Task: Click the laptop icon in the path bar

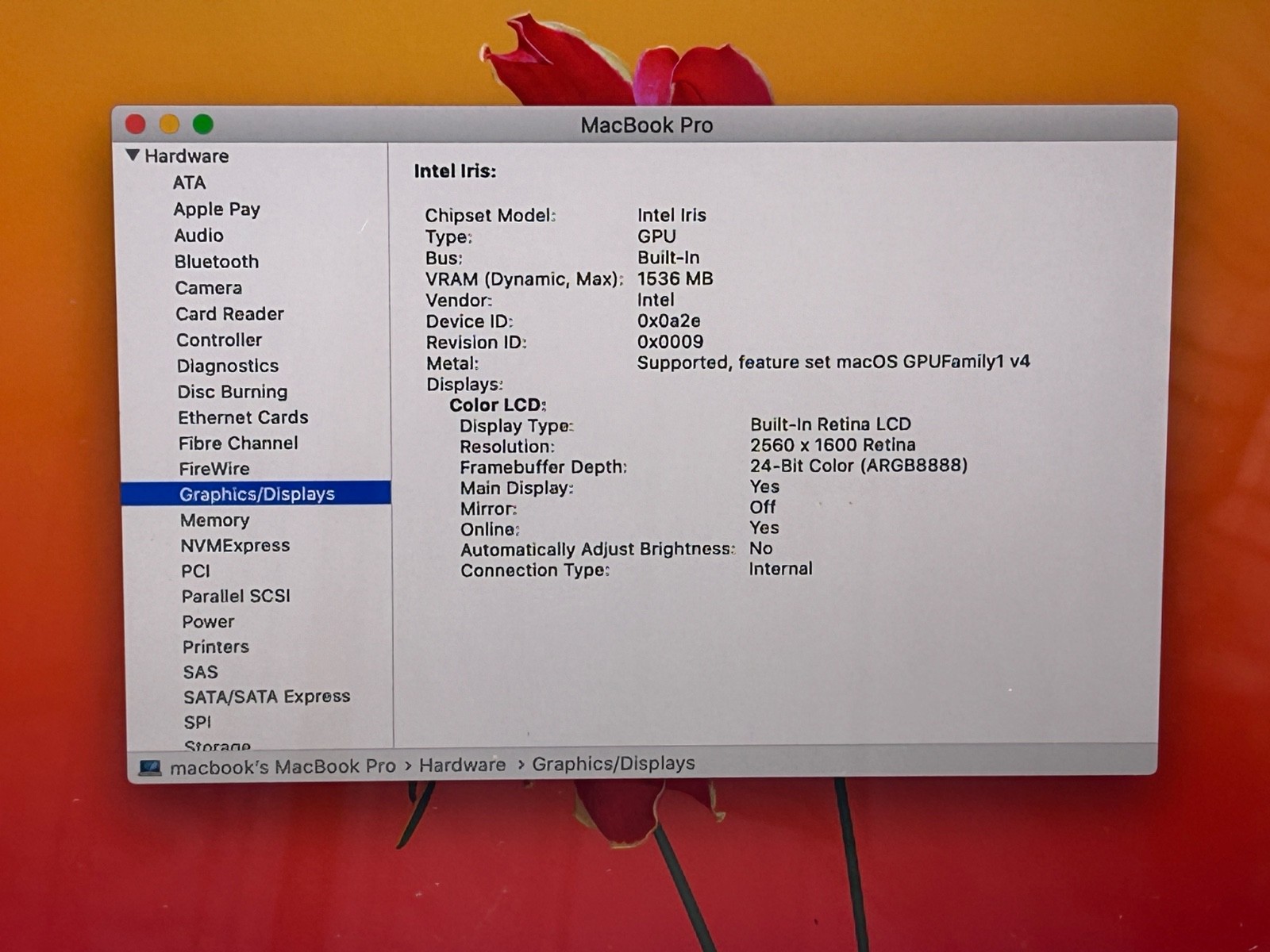Action: (150, 767)
